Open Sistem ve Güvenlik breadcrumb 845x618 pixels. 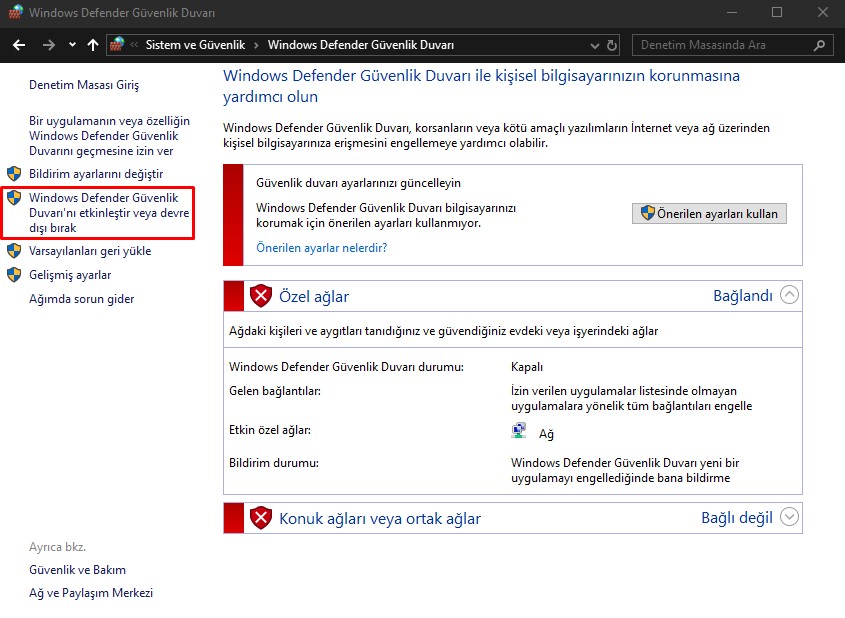195,45
